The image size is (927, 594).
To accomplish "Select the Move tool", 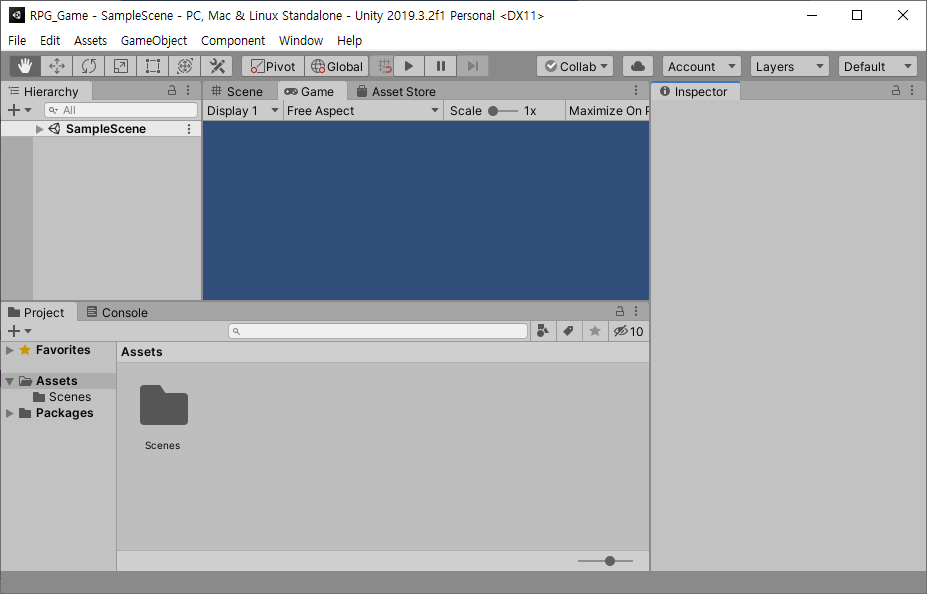I will 57,66.
